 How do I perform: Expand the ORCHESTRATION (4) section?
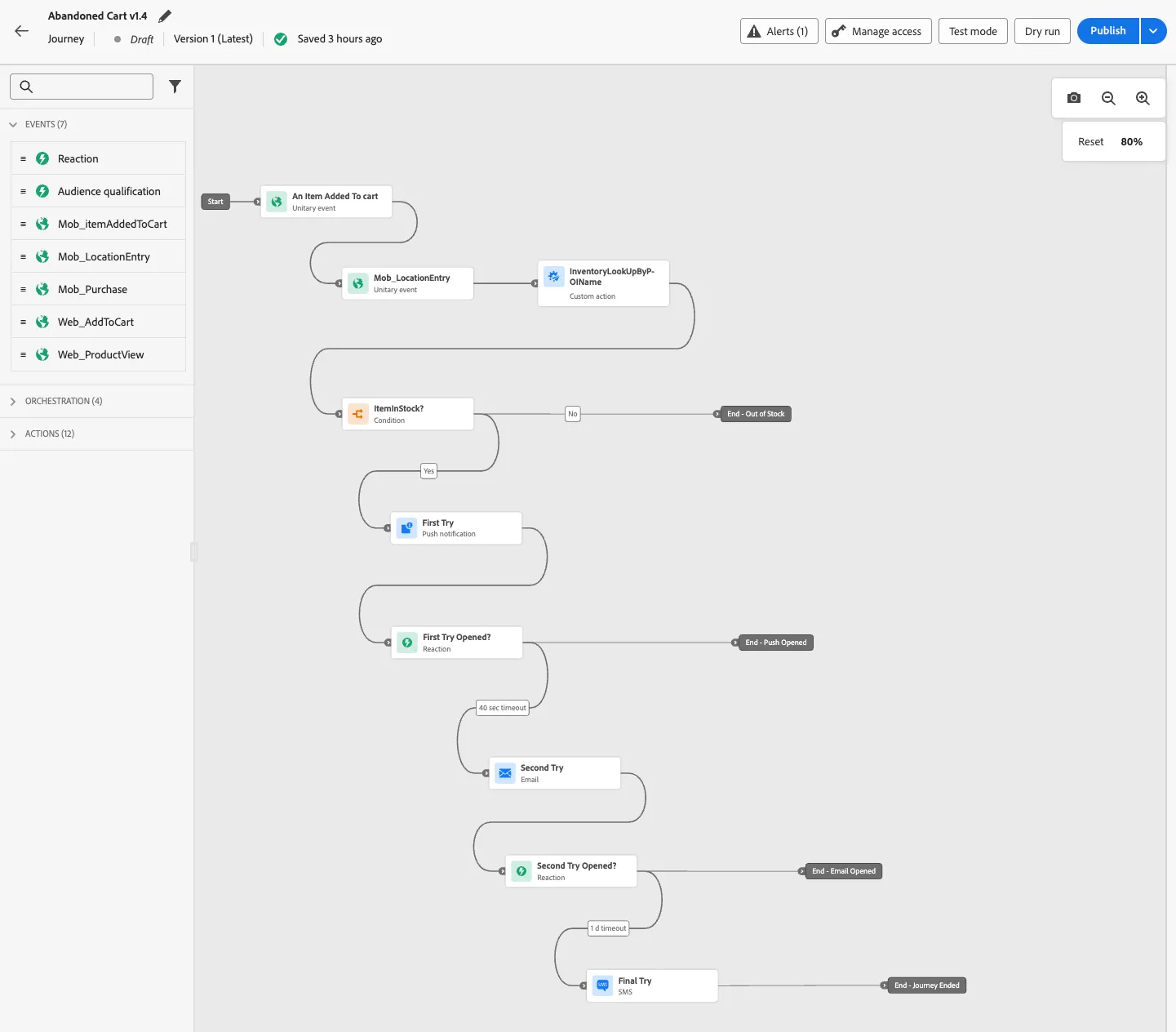(13, 401)
